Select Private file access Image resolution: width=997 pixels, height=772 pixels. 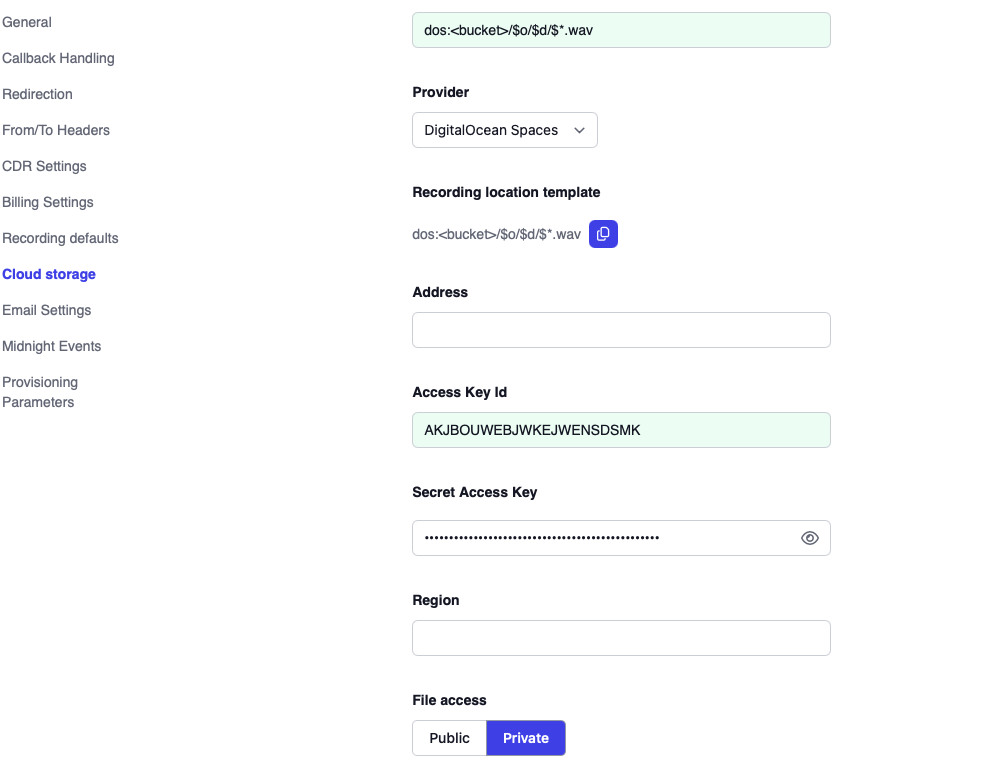coord(526,738)
